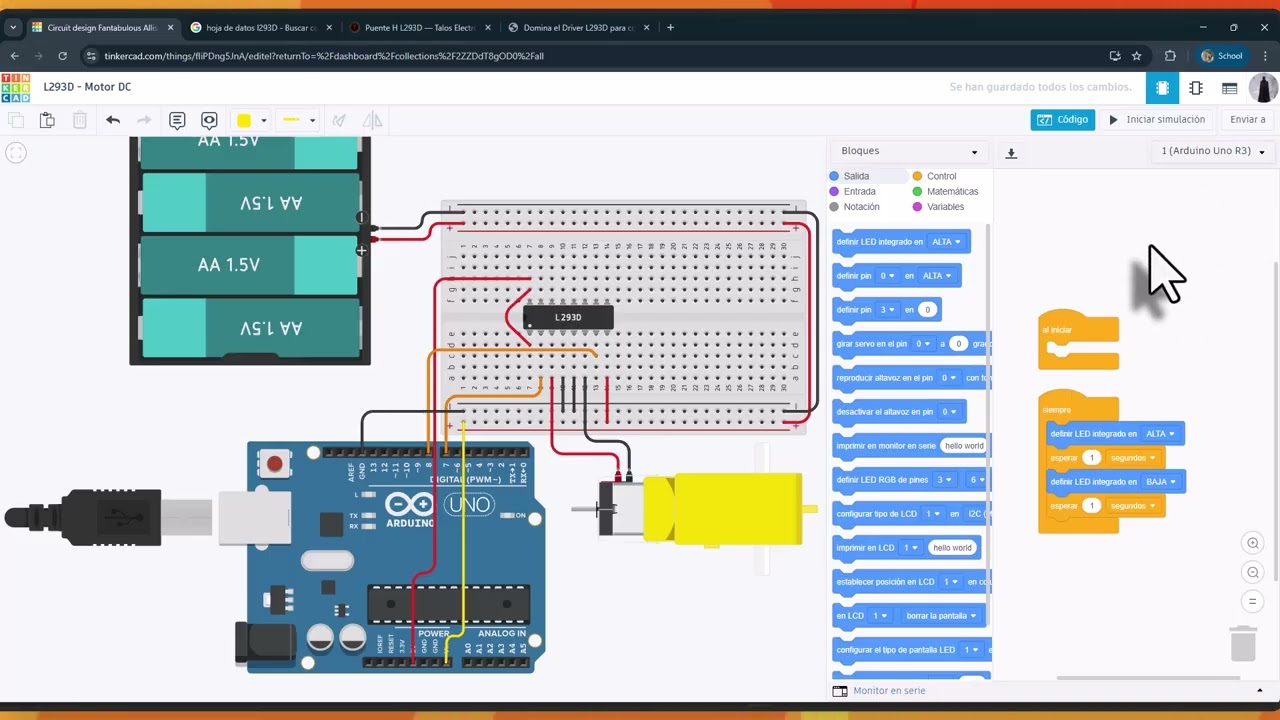This screenshot has height=720, width=1280.
Task: Click the Arduino reset push button
Action: [x=274, y=463]
